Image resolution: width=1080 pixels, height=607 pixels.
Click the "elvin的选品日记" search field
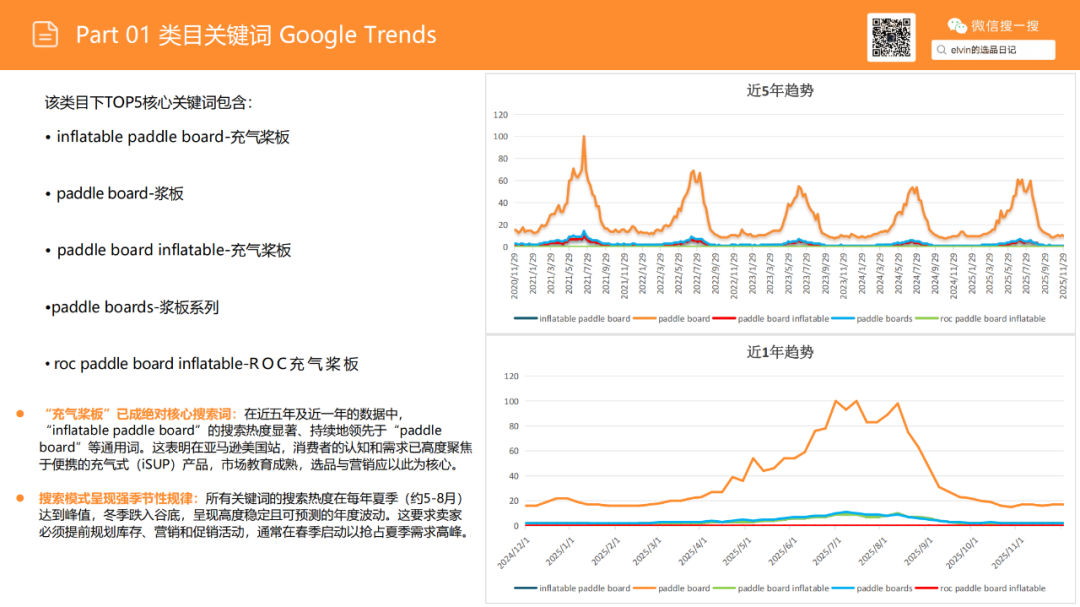(993, 50)
